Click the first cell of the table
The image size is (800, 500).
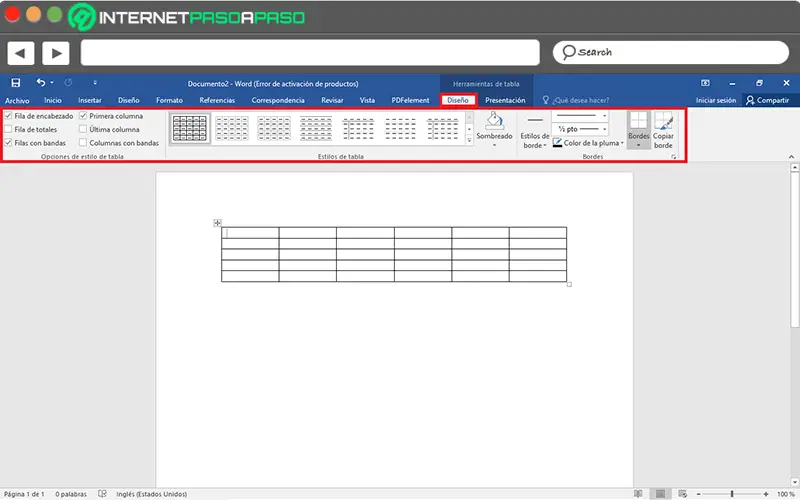[250, 233]
